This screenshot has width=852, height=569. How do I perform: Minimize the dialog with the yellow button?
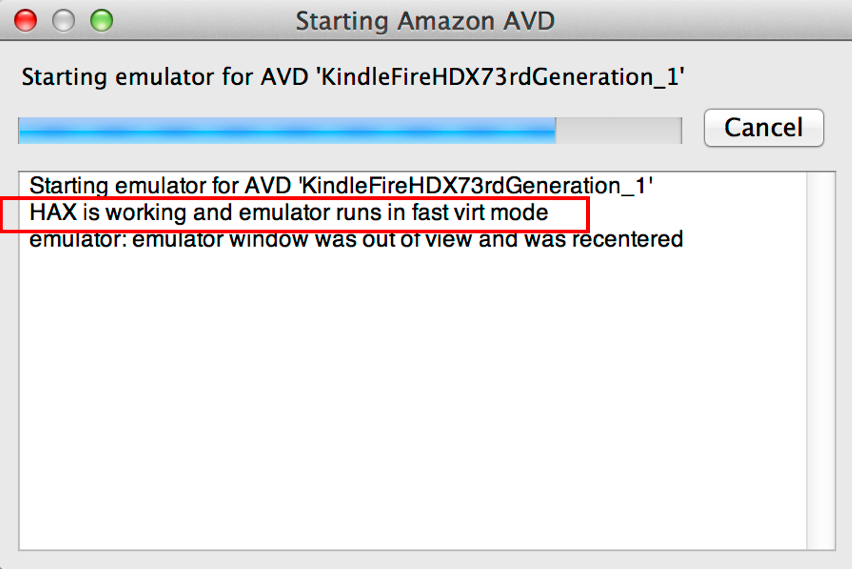63,20
